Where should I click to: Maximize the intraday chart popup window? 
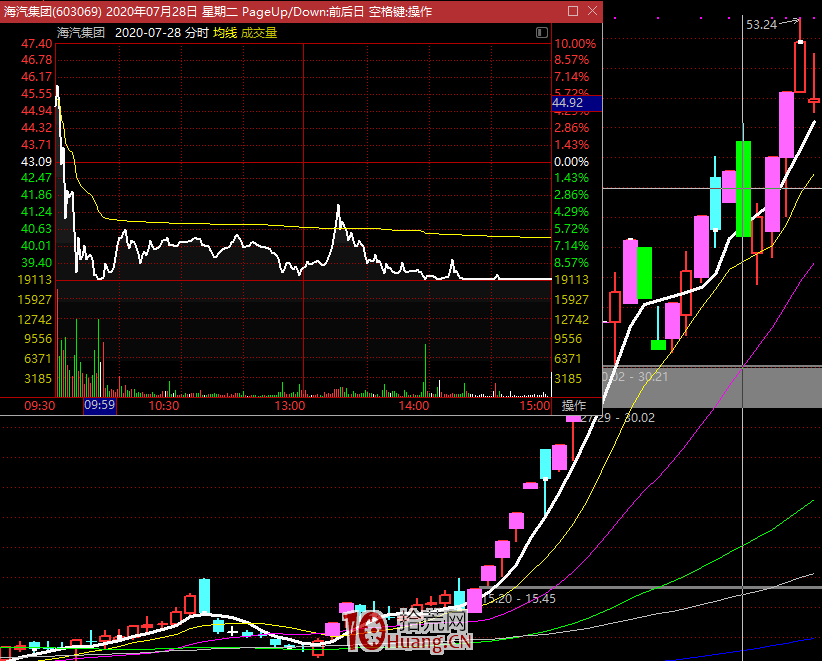(x=573, y=11)
